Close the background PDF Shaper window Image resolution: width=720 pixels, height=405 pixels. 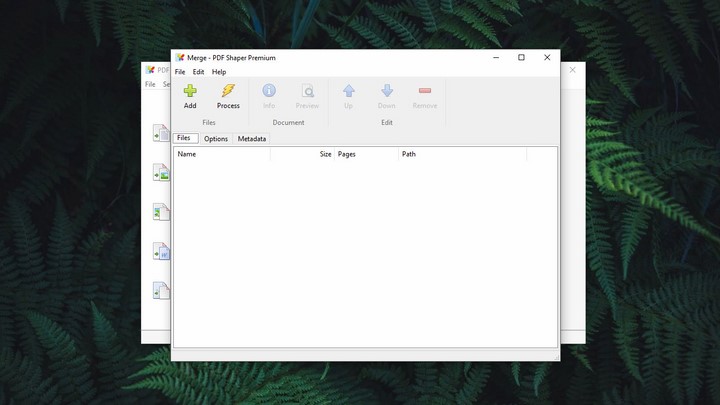(572, 70)
